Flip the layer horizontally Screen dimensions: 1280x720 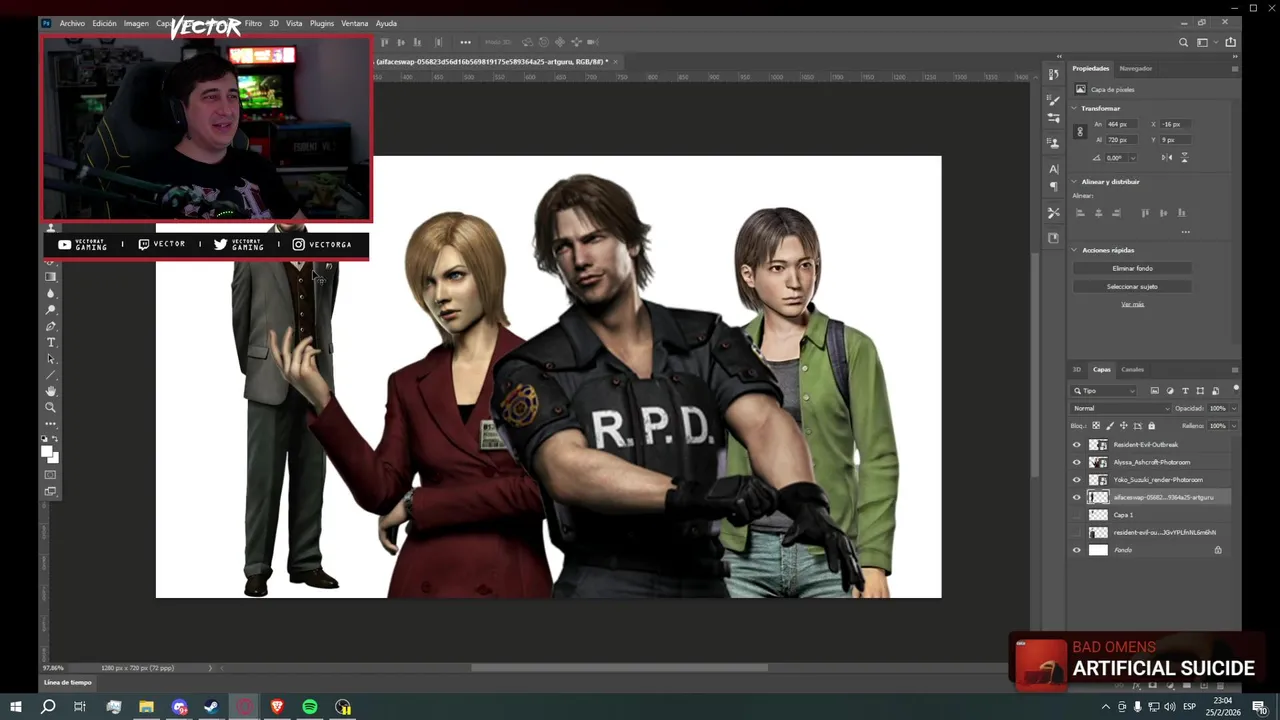click(x=1167, y=157)
